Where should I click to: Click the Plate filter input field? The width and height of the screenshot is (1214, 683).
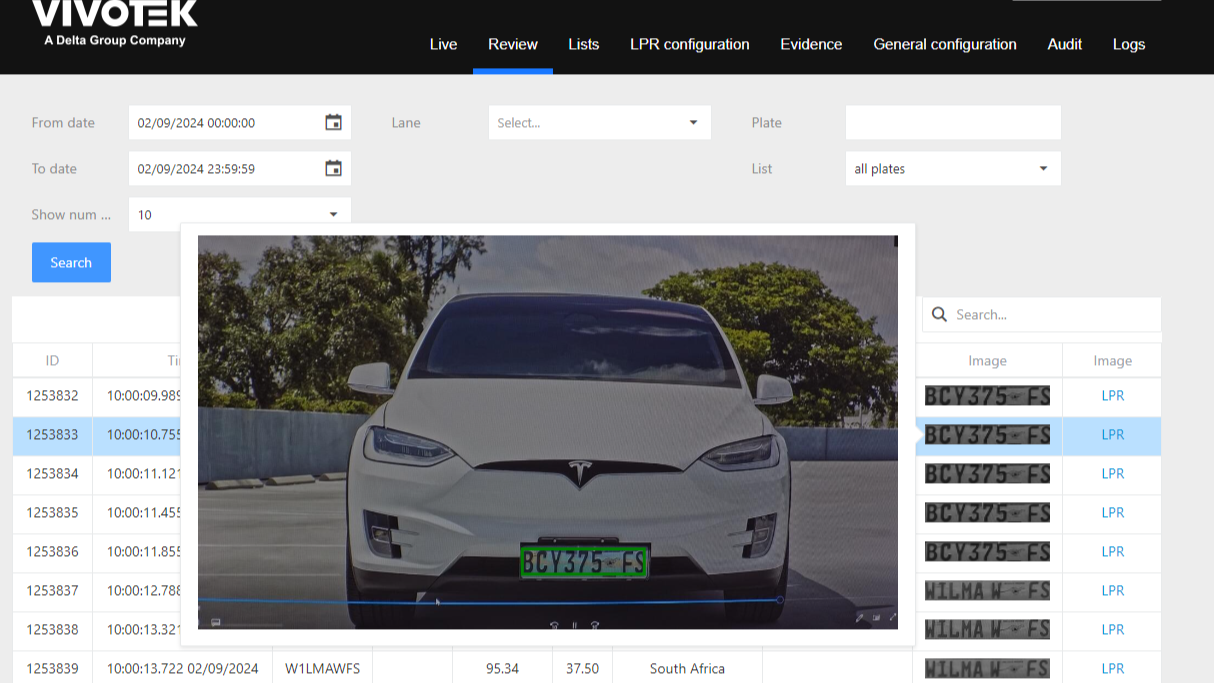tap(952, 123)
